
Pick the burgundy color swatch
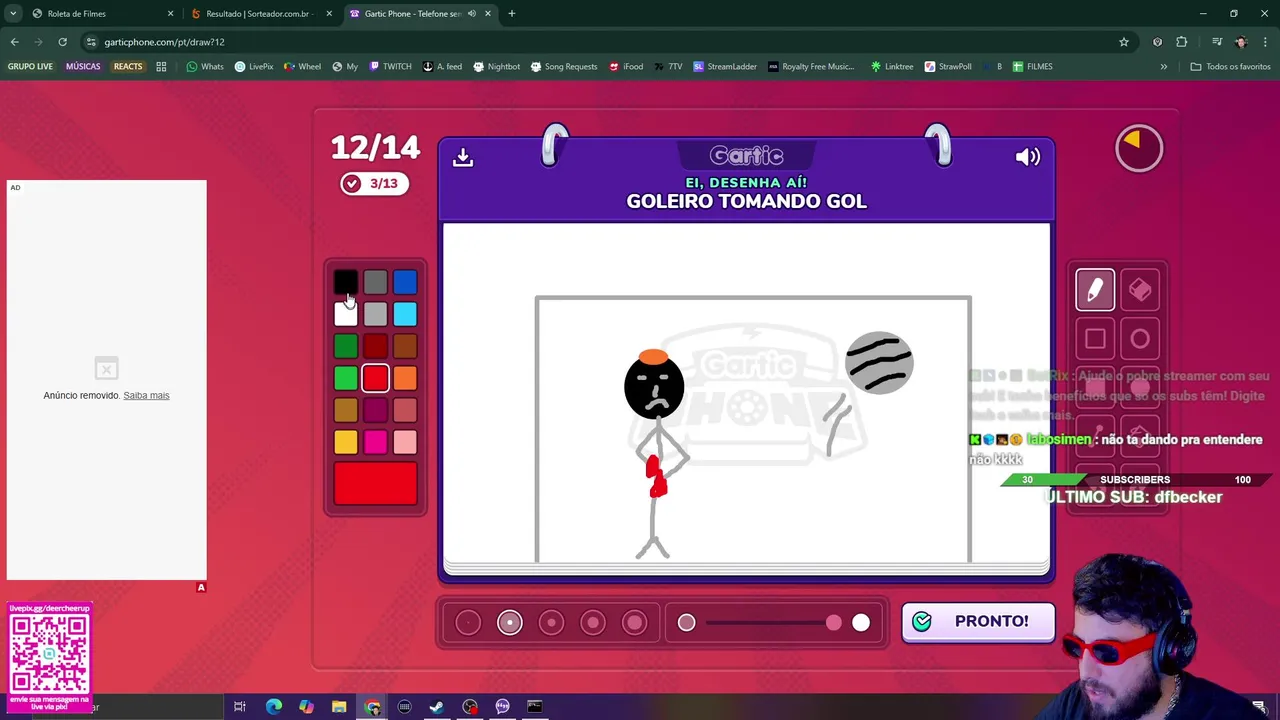click(375, 410)
